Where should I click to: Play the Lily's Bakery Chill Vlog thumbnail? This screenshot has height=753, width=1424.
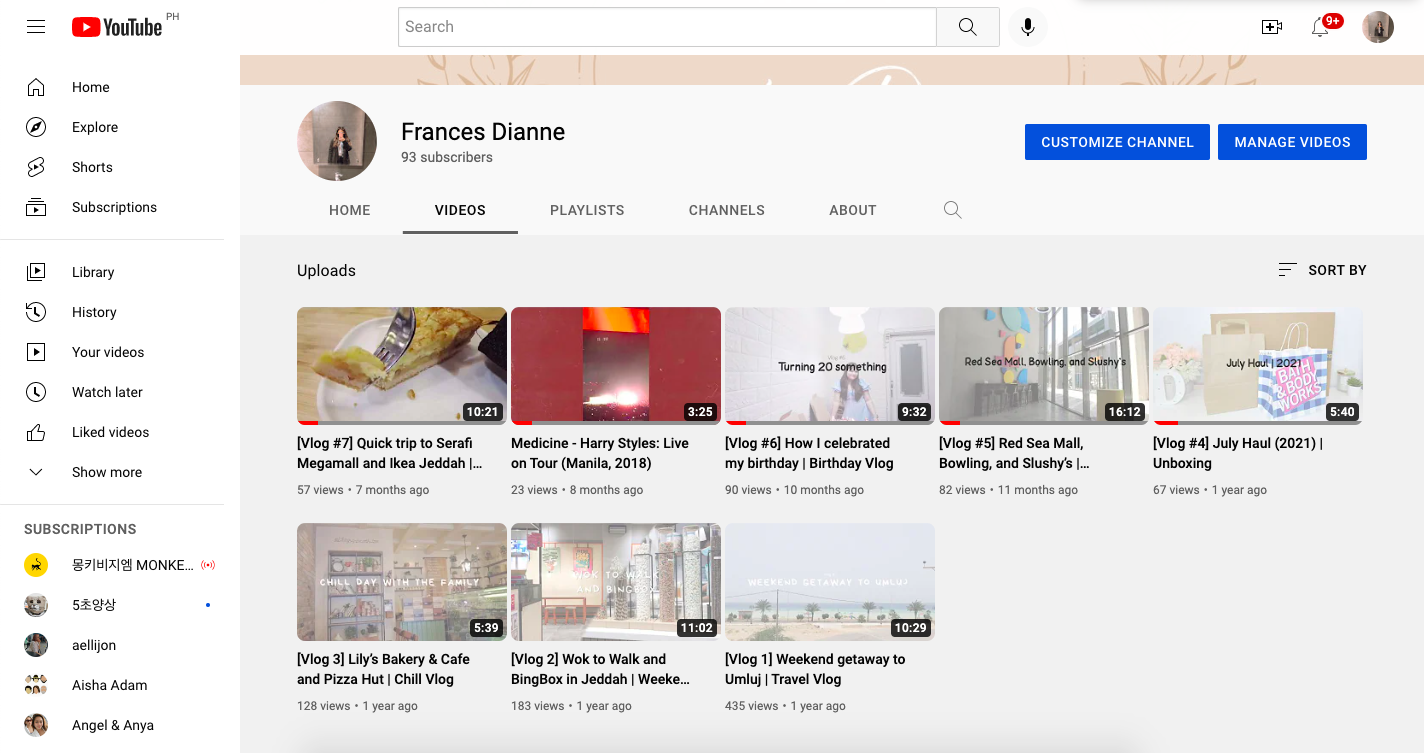(402, 582)
